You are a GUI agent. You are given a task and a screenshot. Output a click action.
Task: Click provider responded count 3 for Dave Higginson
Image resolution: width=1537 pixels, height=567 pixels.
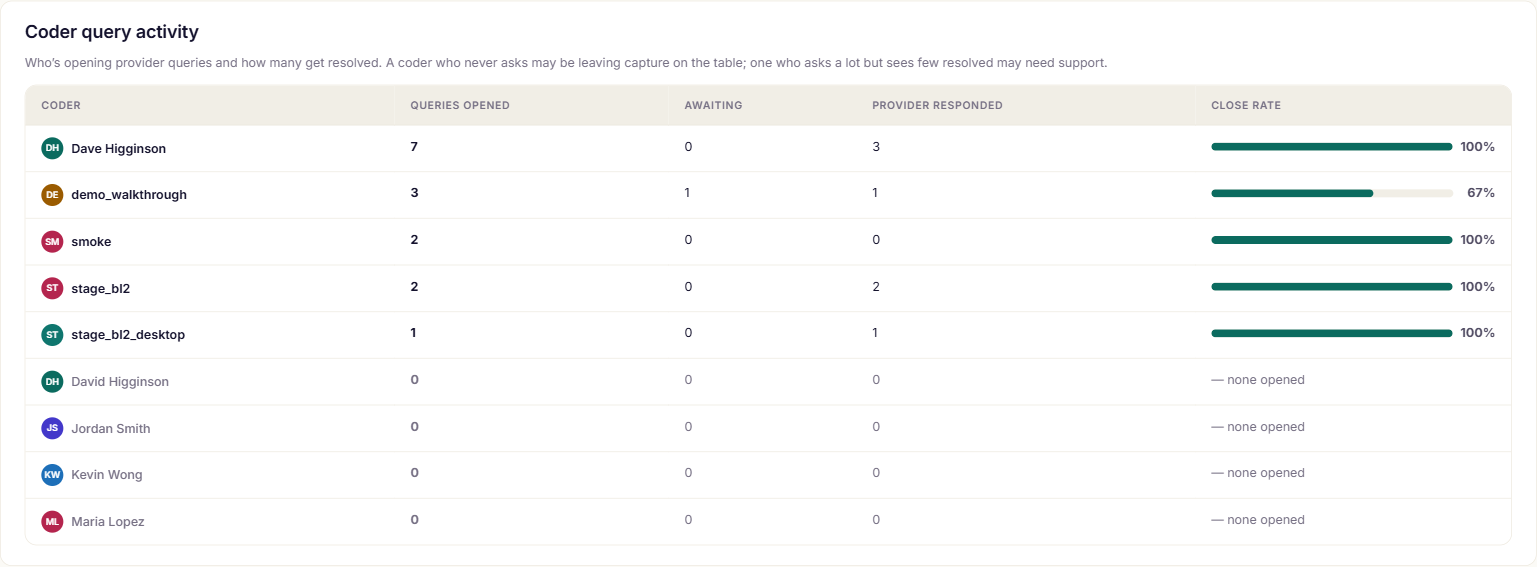click(876, 147)
